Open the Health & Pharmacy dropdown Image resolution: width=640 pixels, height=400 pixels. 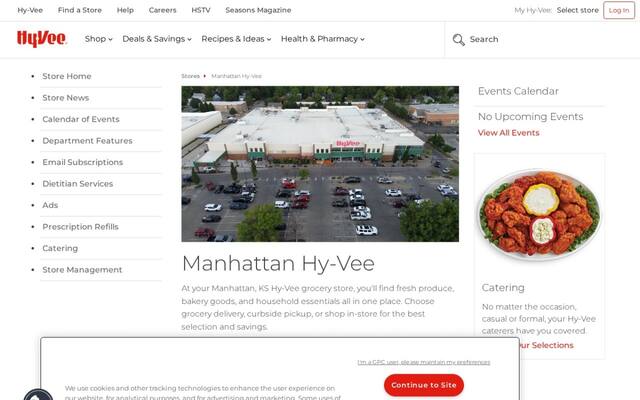tap(322, 39)
